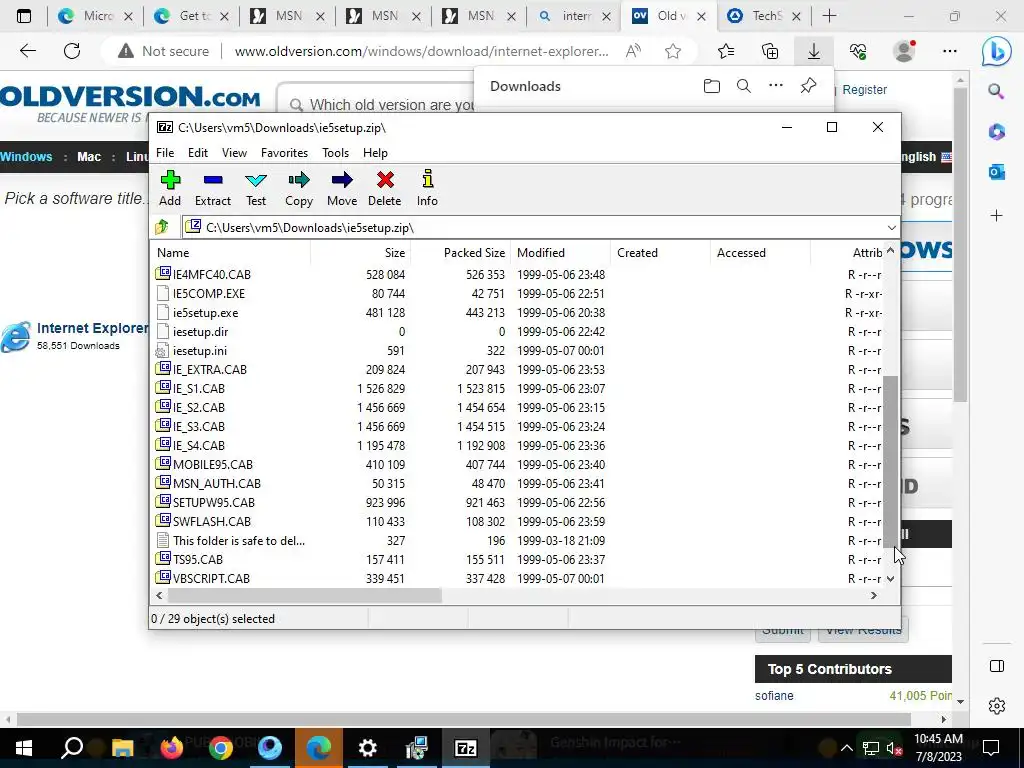The width and height of the screenshot is (1024, 768).
Task: Click the Mac nav link on OldVersion
Action: pos(89,157)
